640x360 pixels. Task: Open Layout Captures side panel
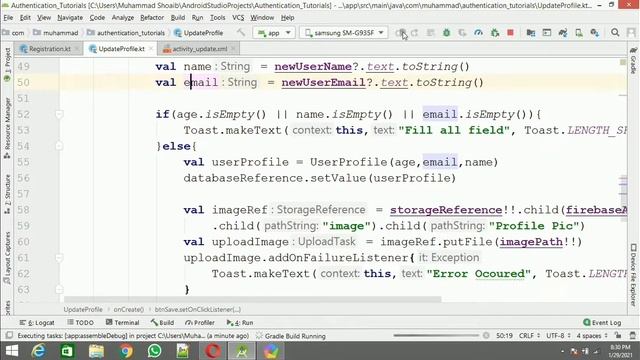7,258
